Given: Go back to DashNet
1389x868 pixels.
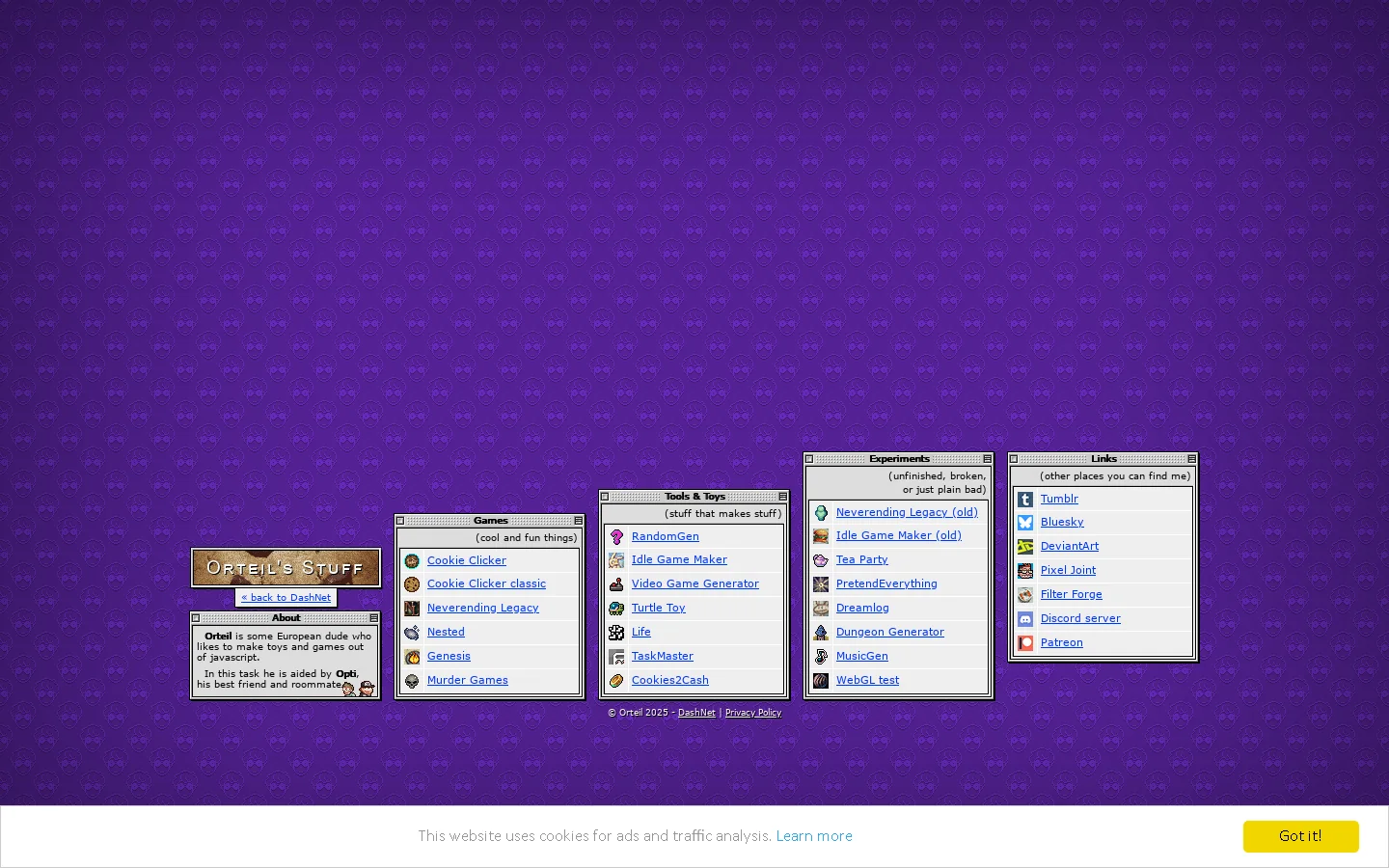Looking at the screenshot, I should point(286,598).
